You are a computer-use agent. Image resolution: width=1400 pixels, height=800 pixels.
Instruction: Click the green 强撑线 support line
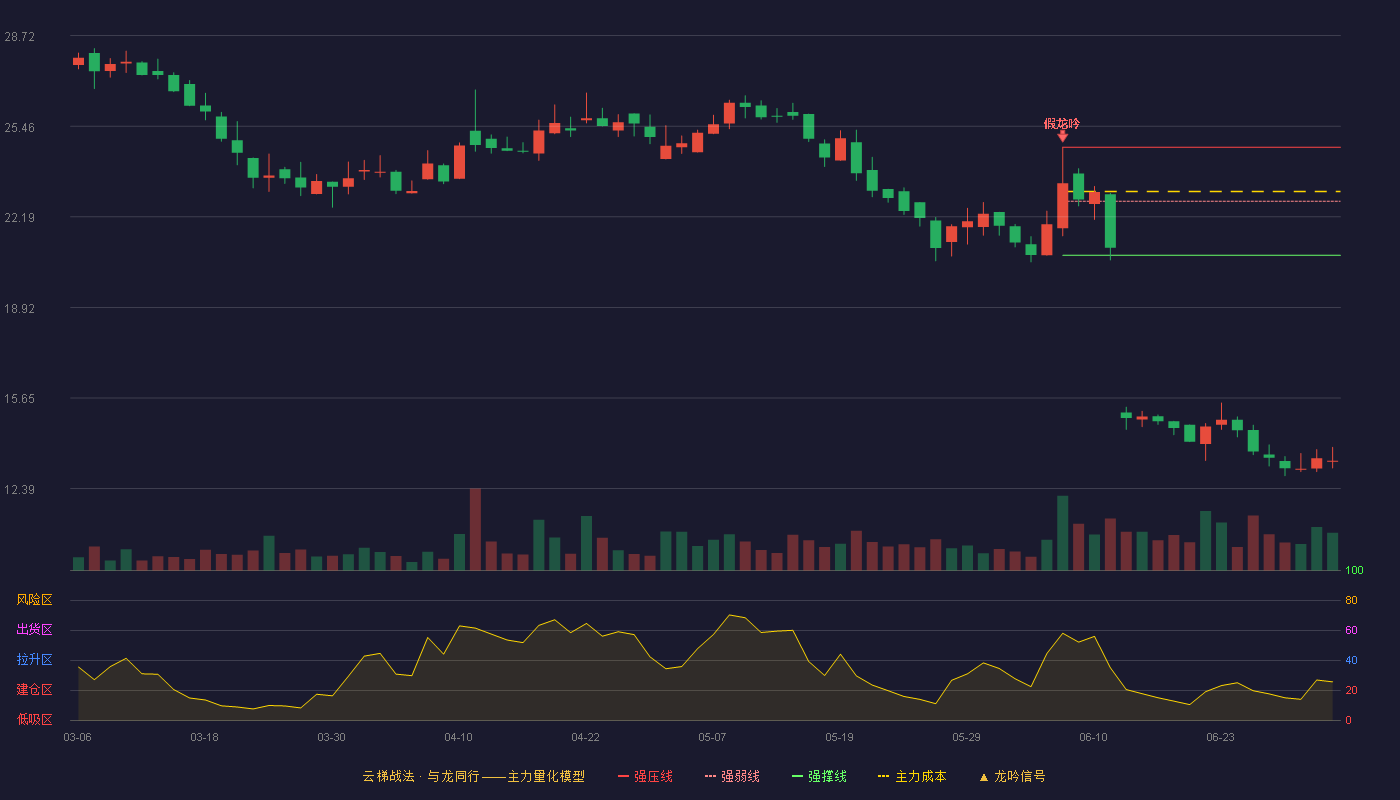click(1201, 255)
